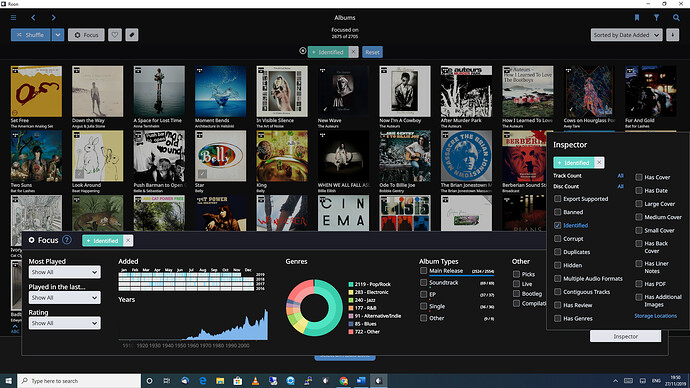Screen dimensions: 690x388
Task: Open Played in the last dropdown
Action: (64, 298)
